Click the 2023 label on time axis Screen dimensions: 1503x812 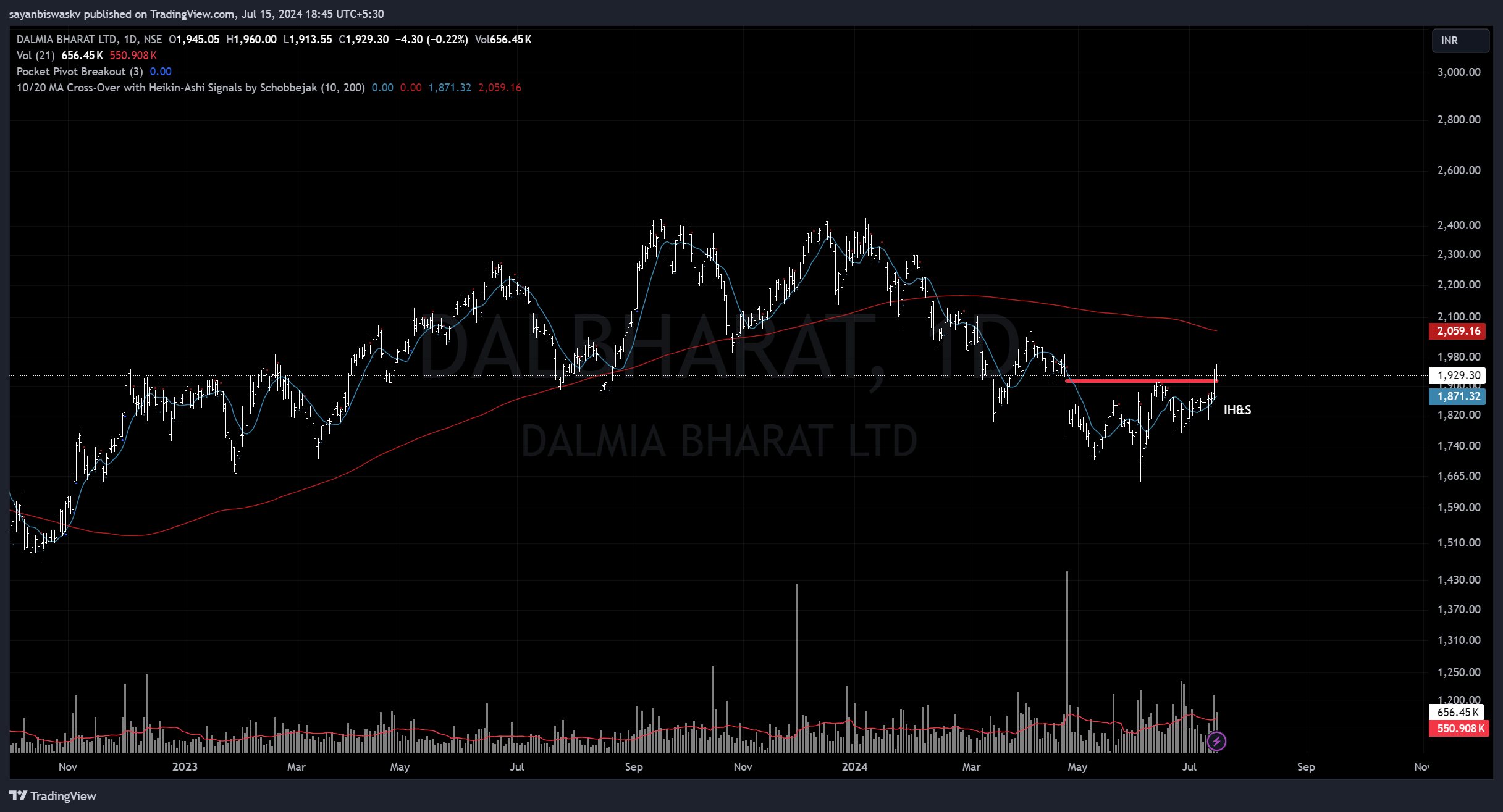click(185, 767)
